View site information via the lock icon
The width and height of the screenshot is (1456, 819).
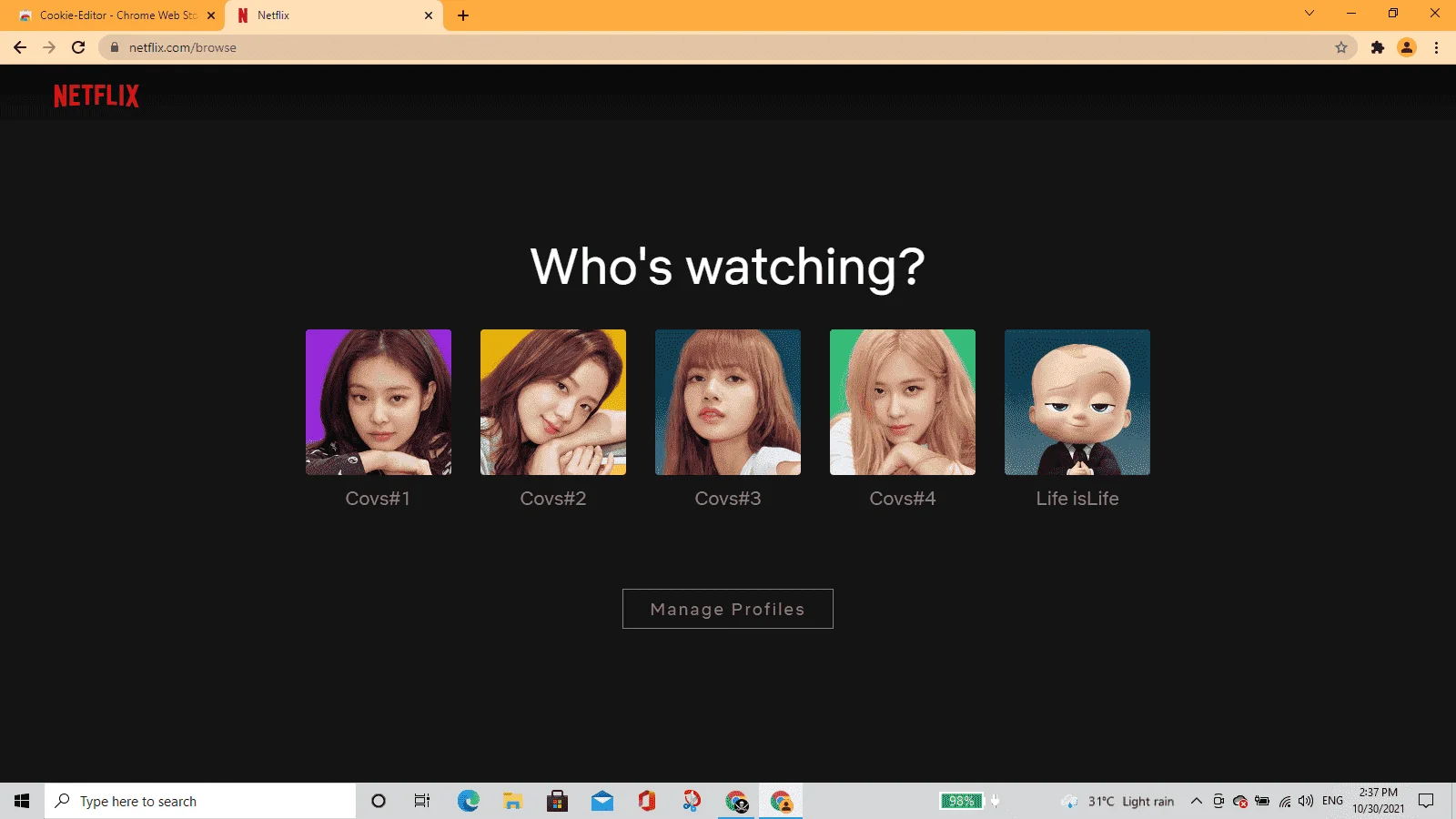(115, 47)
